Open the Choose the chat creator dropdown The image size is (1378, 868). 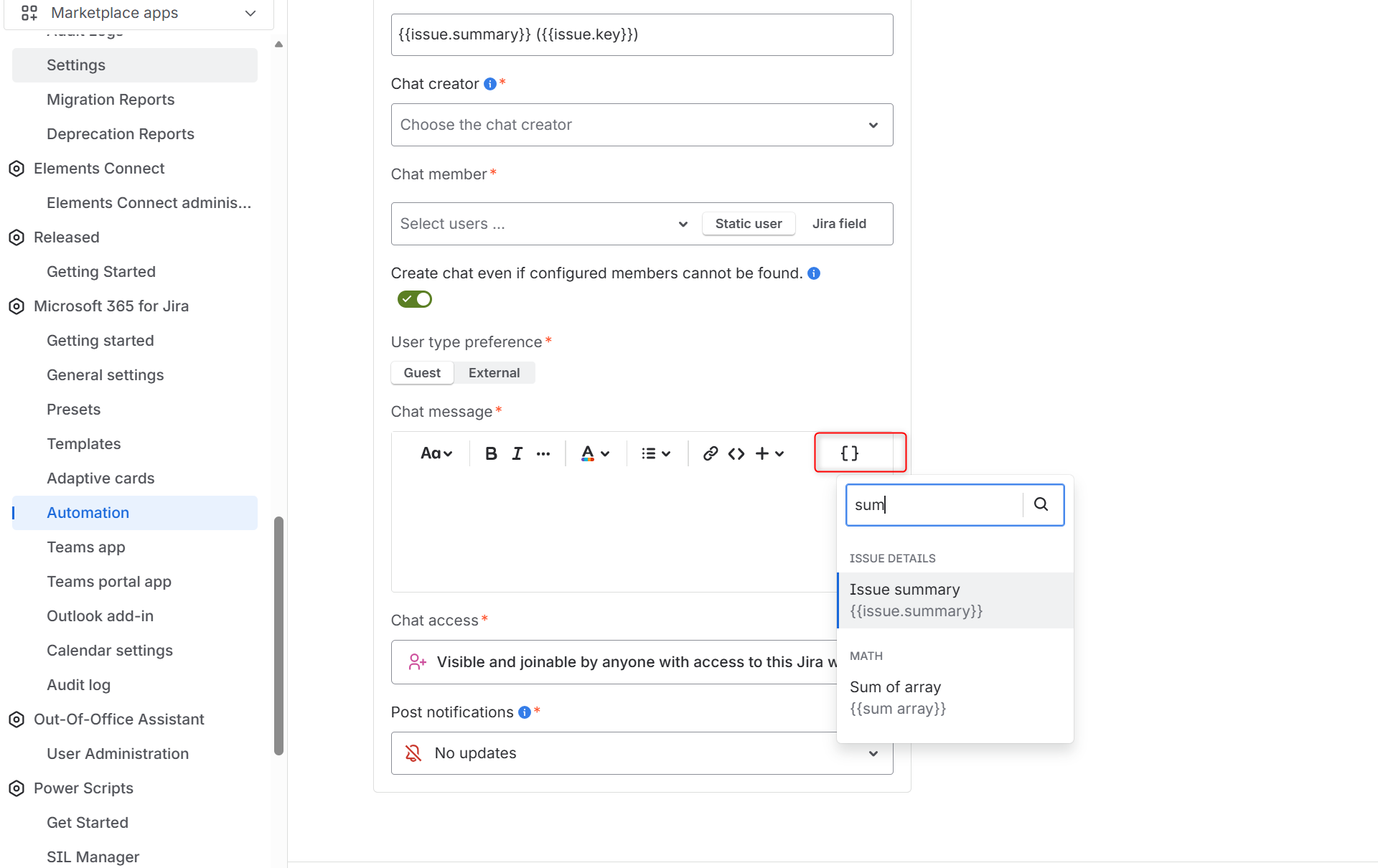642,125
